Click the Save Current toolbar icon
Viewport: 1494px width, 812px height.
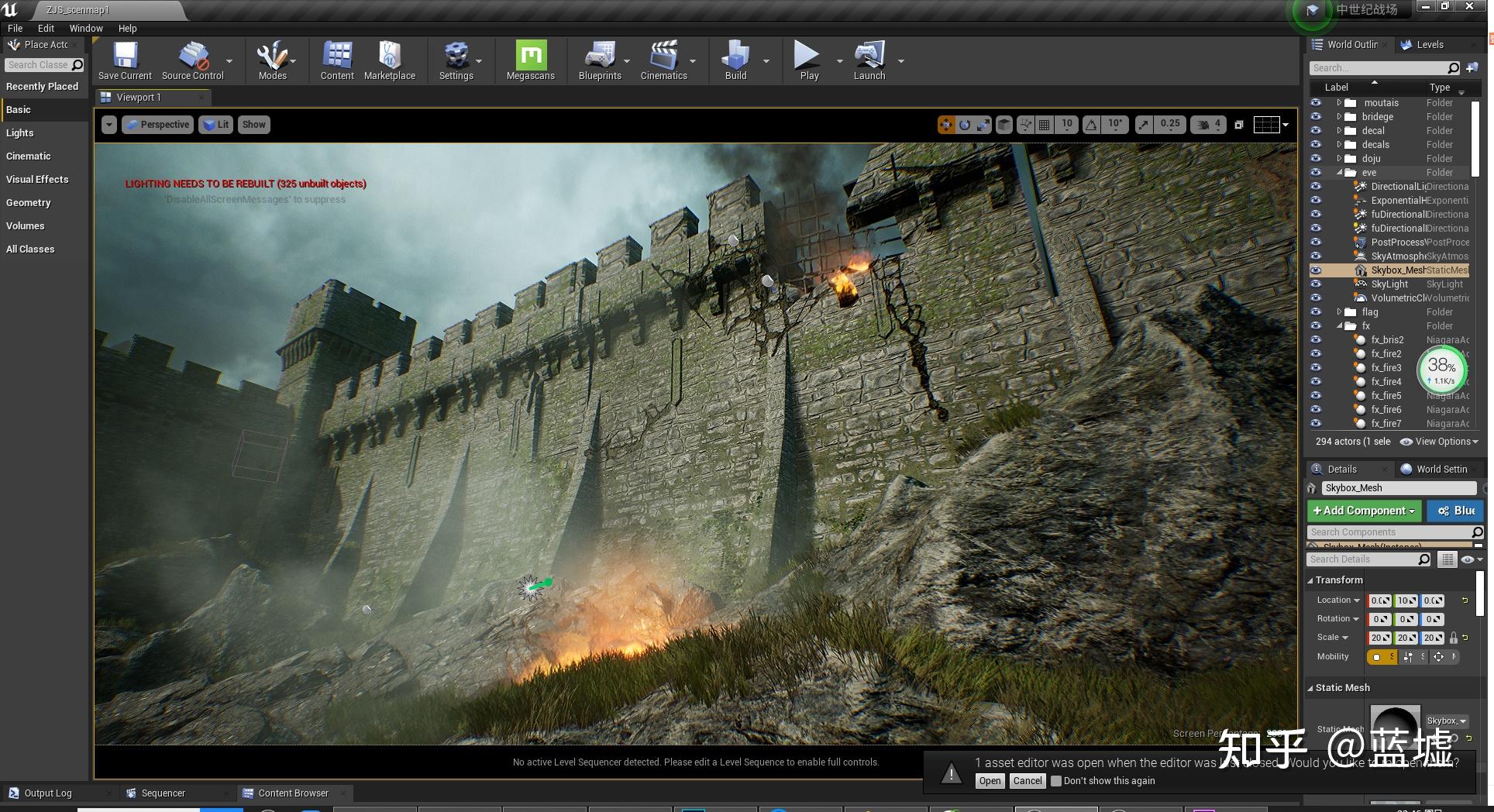[125, 60]
